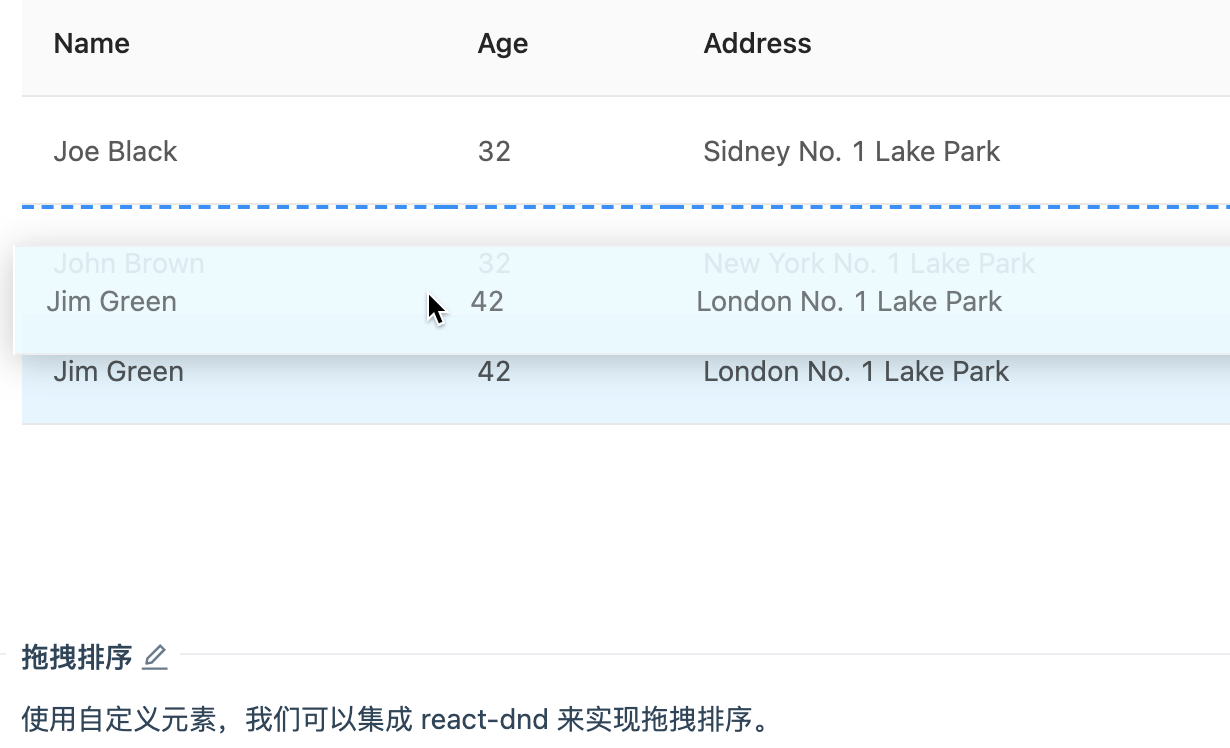Click John Brown's faded age value 32
The image size is (1230, 748).
[494, 263]
